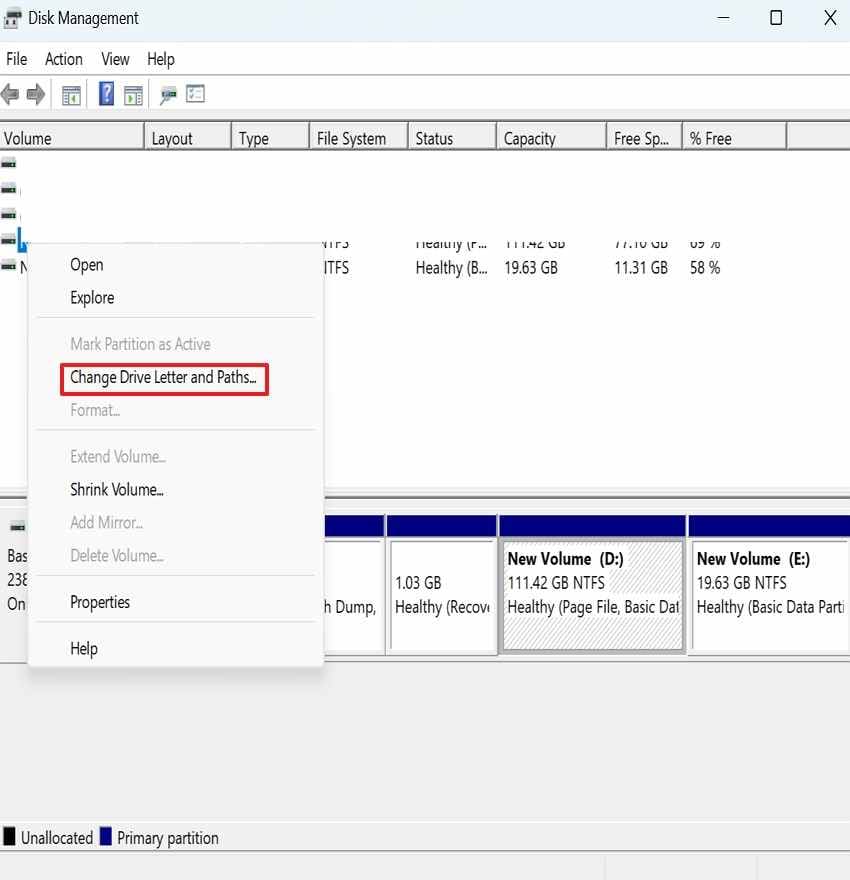The image size is (850, 880).
Task: Click Show/Hide Console Tree toolbar icon
Action: [x=71, y=95]
